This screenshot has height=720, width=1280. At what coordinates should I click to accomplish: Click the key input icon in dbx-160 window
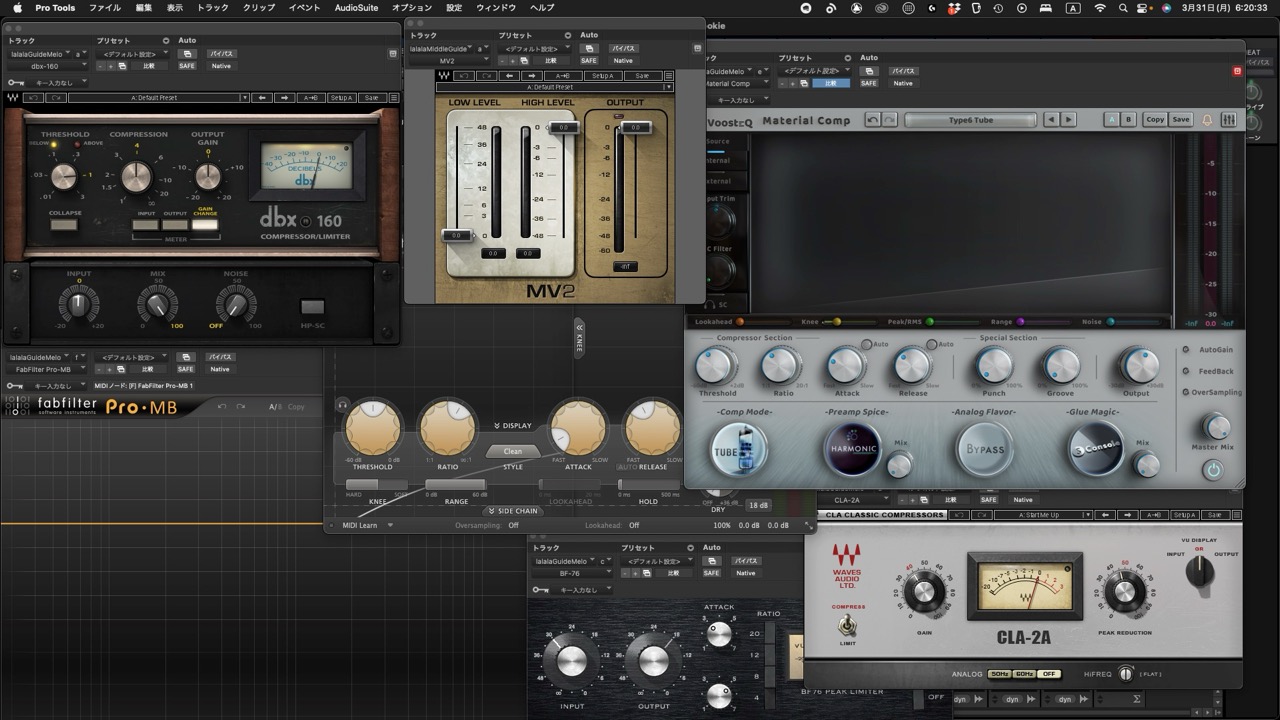pos(17,83)
